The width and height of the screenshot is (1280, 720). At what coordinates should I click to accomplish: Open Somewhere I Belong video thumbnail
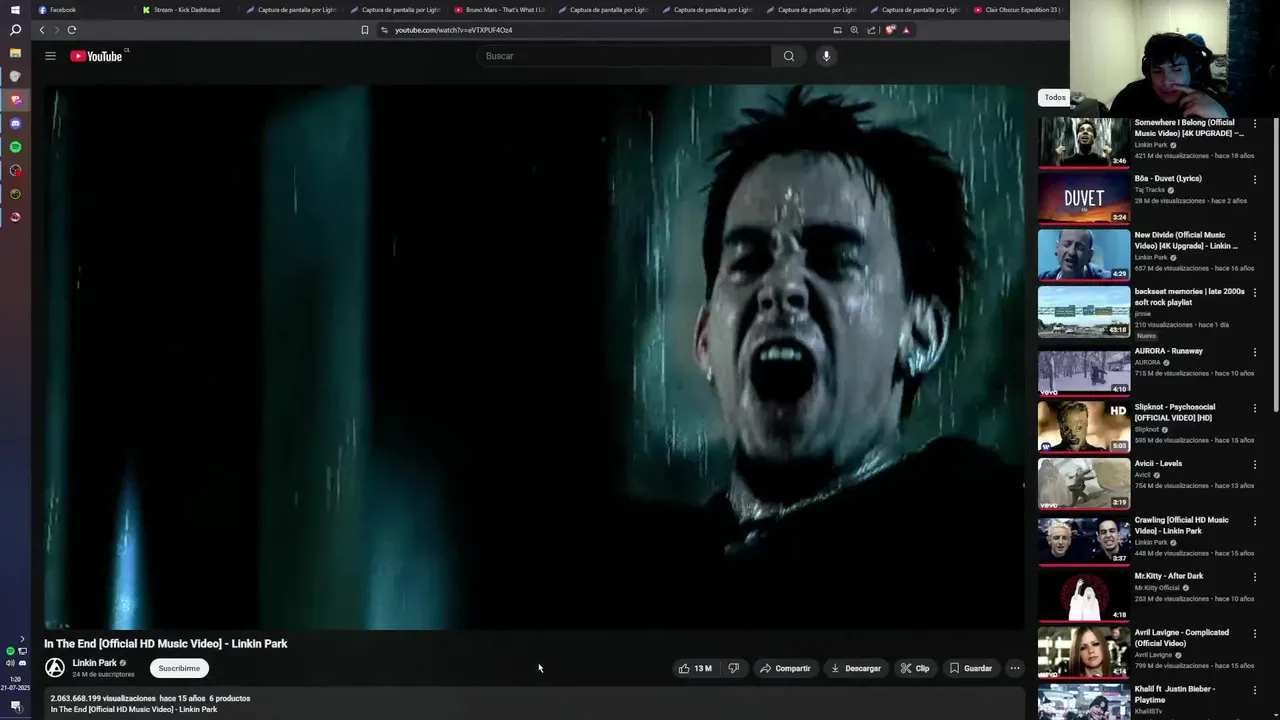pos(1084,142)
